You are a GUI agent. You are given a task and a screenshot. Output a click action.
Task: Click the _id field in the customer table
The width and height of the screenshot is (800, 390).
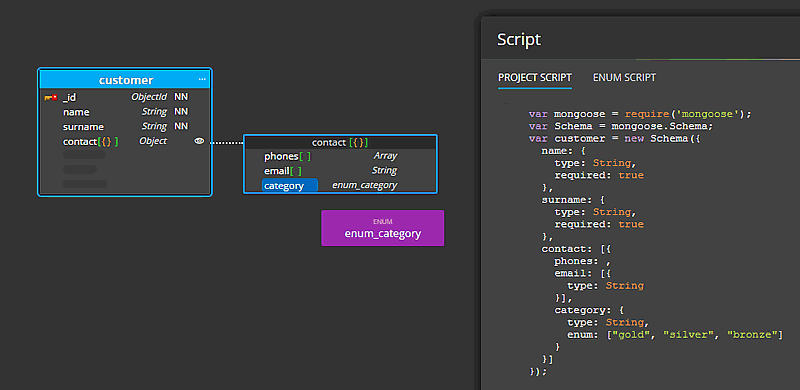tap(69, 97)
